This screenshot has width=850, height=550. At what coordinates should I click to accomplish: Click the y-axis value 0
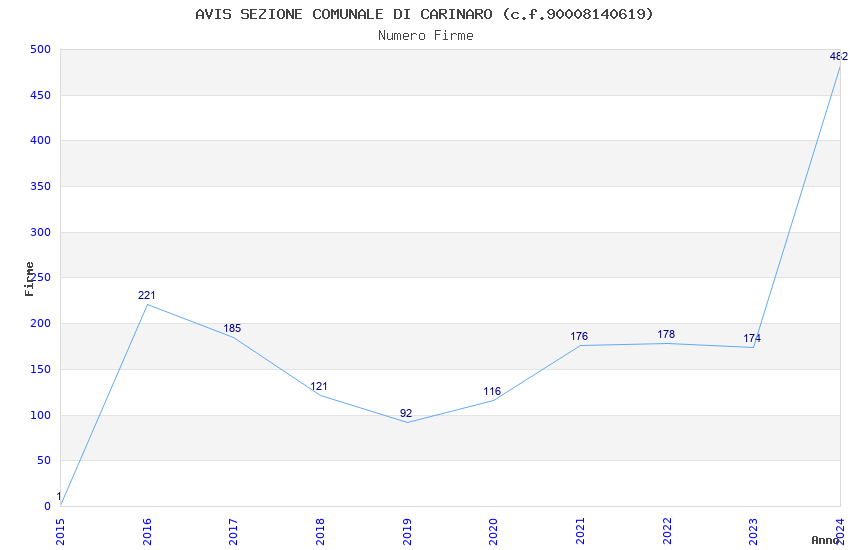(x=48, y=507)
